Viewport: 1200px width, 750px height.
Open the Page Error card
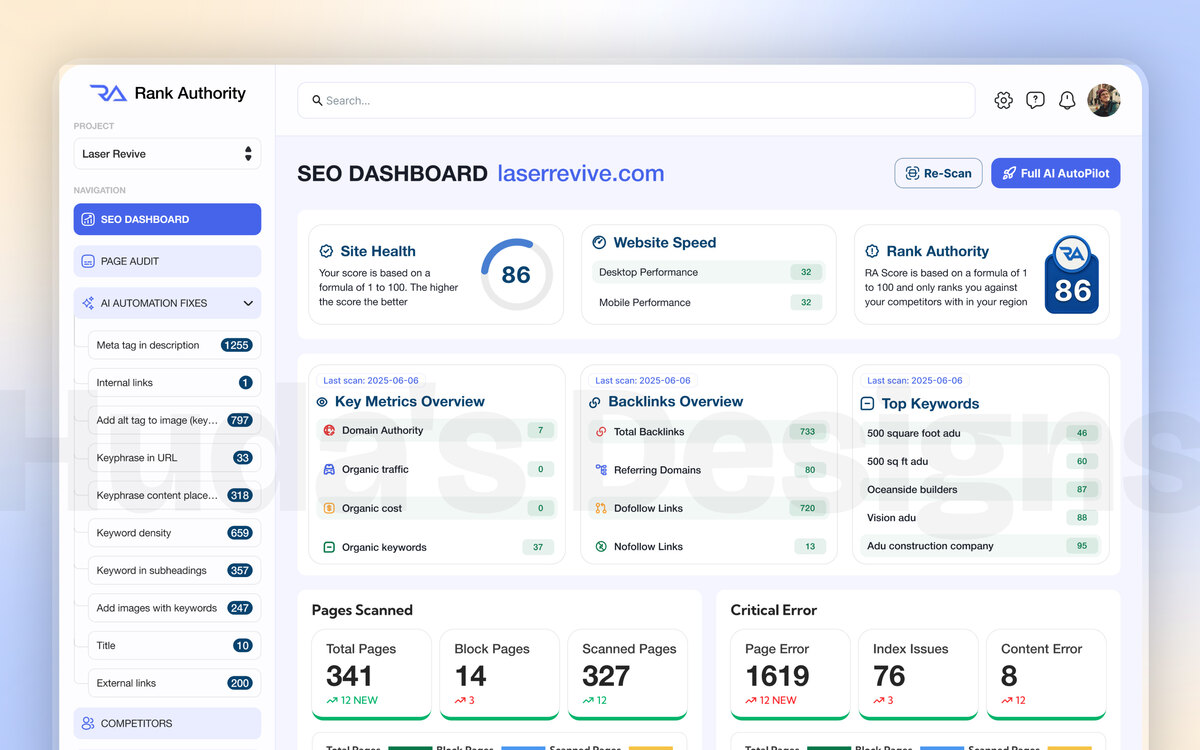[790, 674]
